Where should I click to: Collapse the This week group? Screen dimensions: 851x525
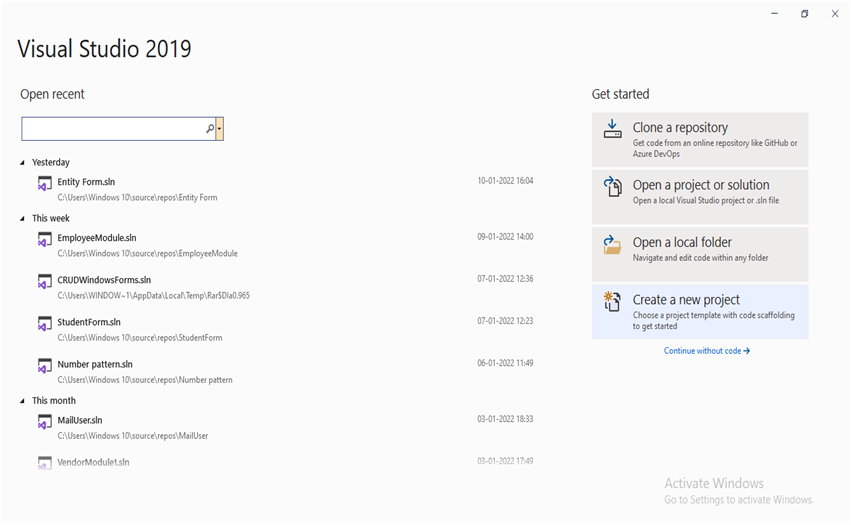pos(22,218)
